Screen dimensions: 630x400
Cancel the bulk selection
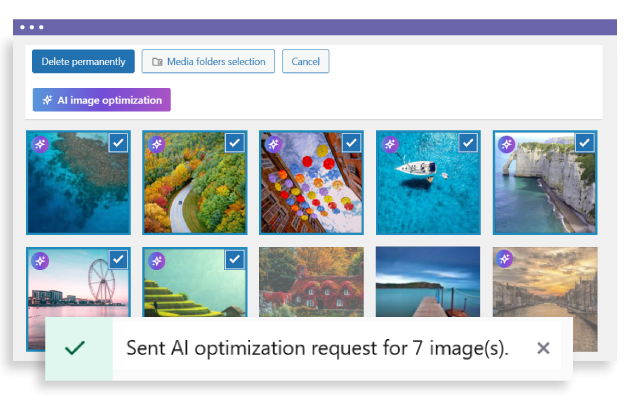[x=305, y=62]
